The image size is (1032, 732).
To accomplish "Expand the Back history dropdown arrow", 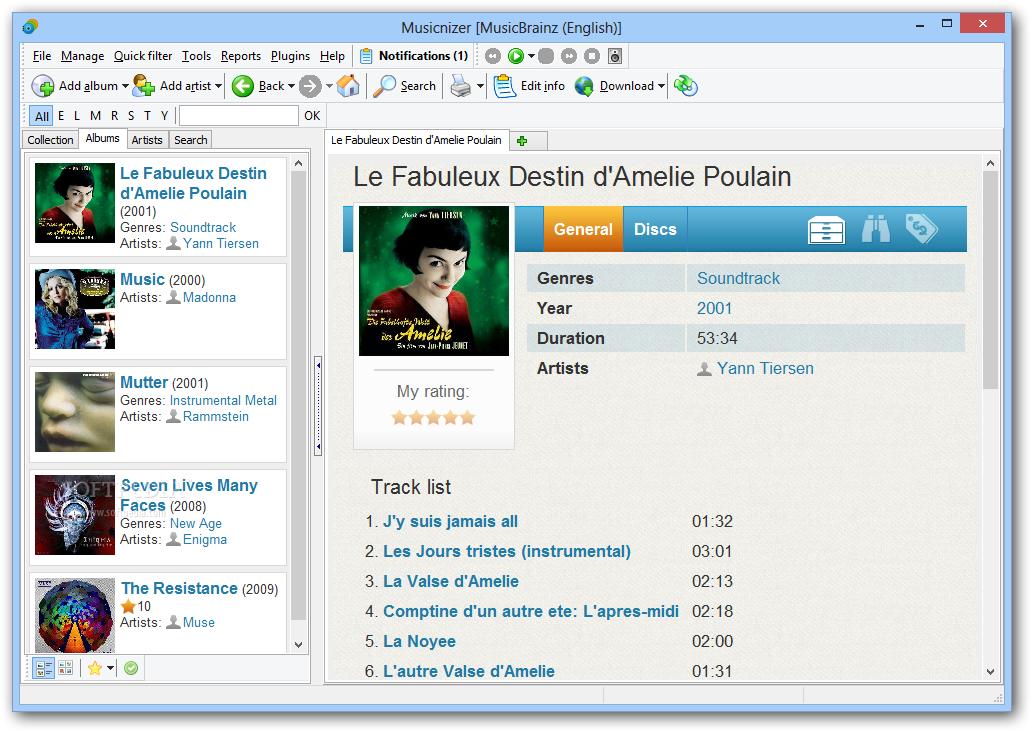I will coord(291,86).
